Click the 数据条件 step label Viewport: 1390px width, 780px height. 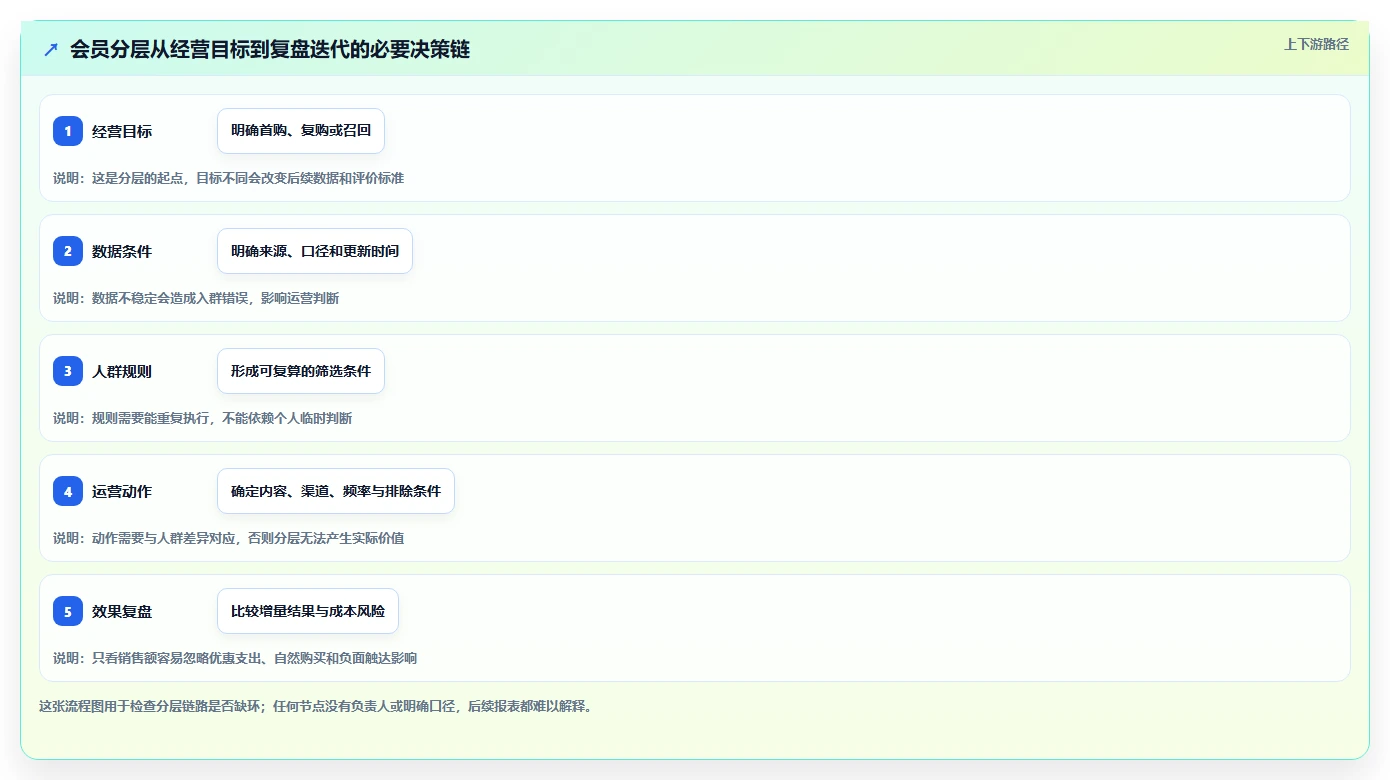(x=122, y=251)
